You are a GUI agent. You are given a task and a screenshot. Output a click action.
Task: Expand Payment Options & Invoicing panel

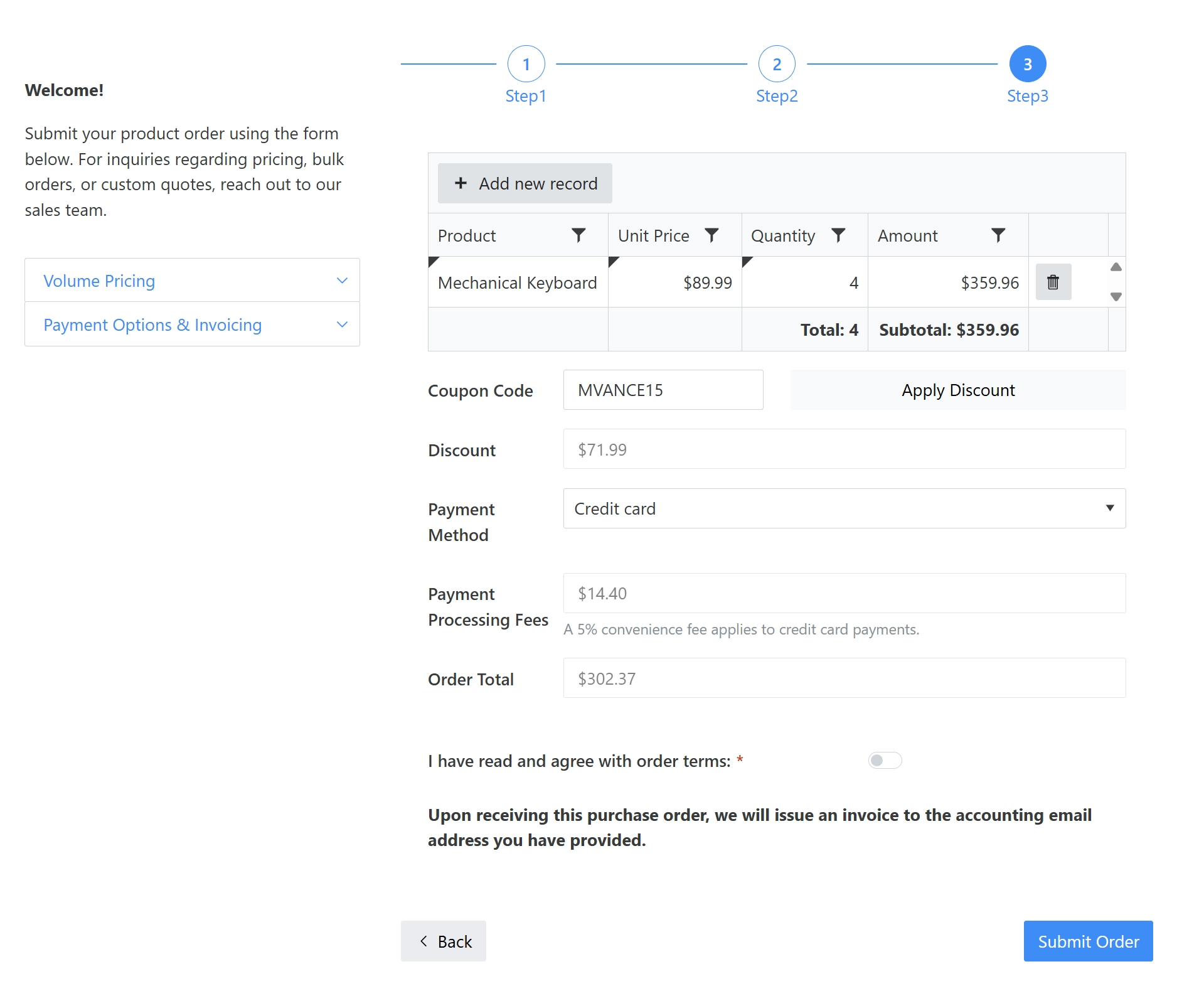pos(192,324)
